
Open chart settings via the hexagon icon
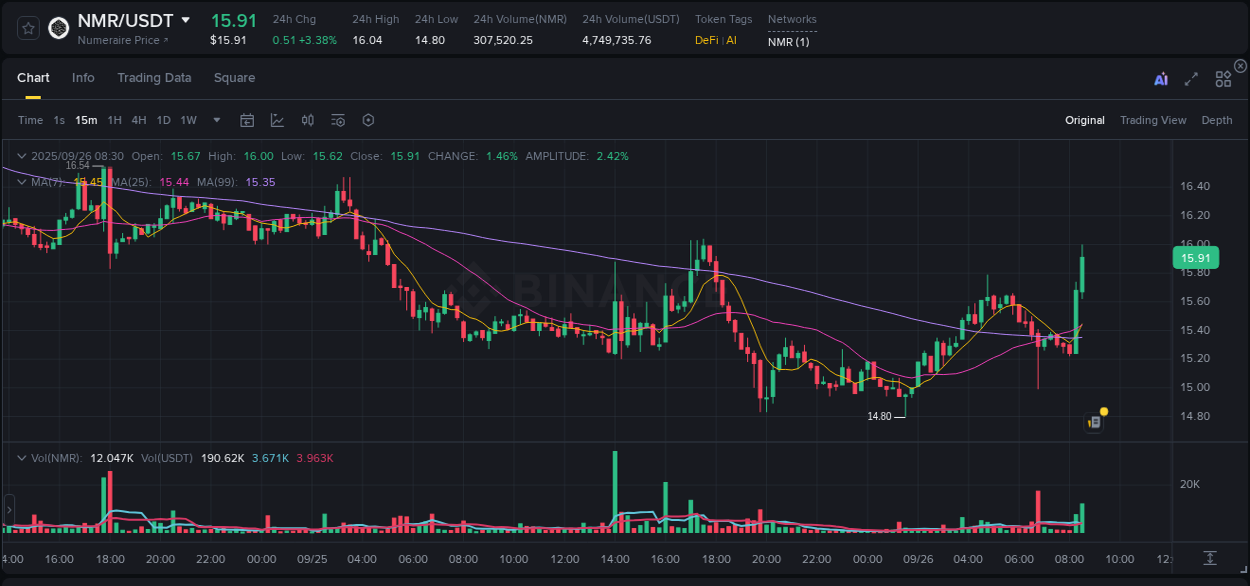368,120
